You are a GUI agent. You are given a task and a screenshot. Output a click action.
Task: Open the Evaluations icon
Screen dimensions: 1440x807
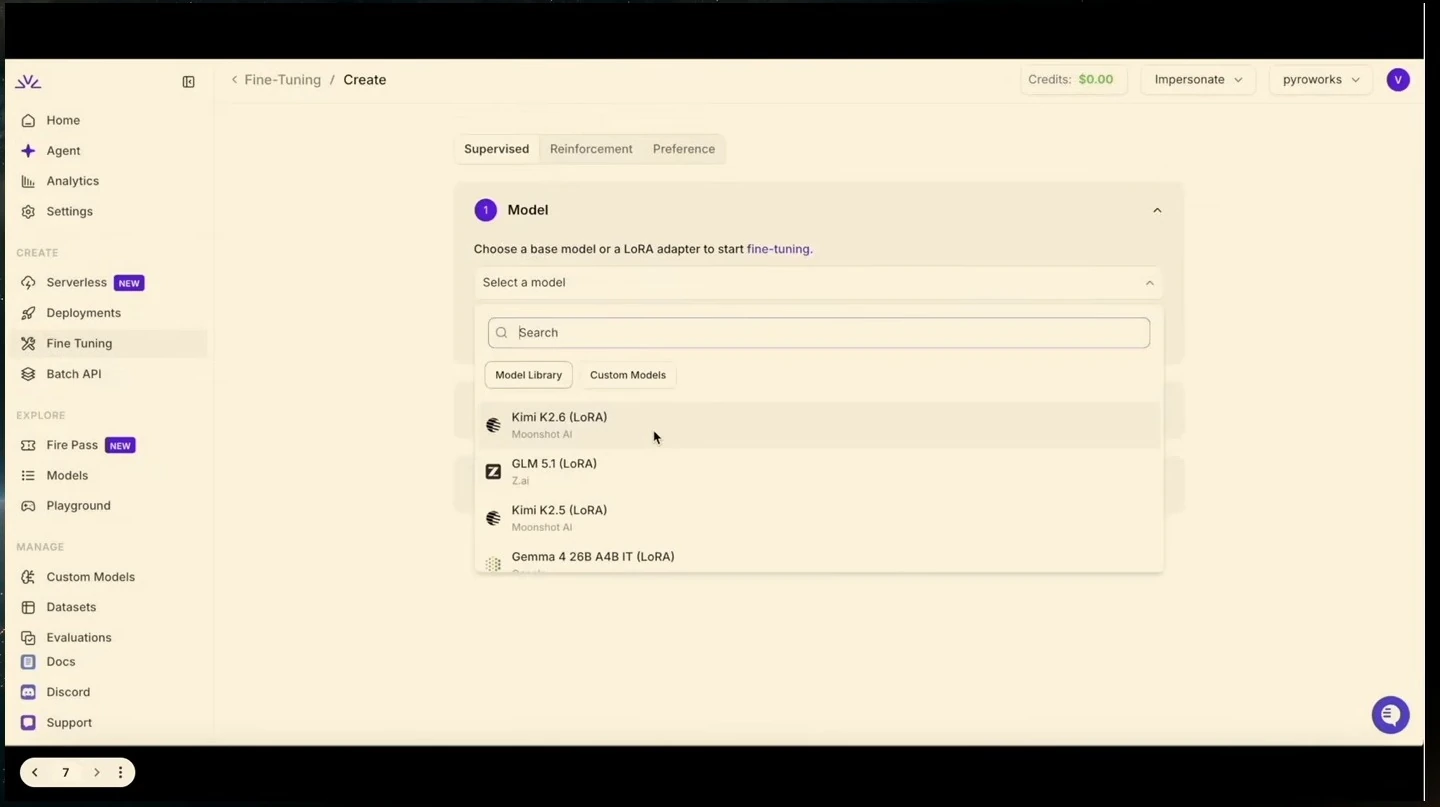[x=28, y=638]
